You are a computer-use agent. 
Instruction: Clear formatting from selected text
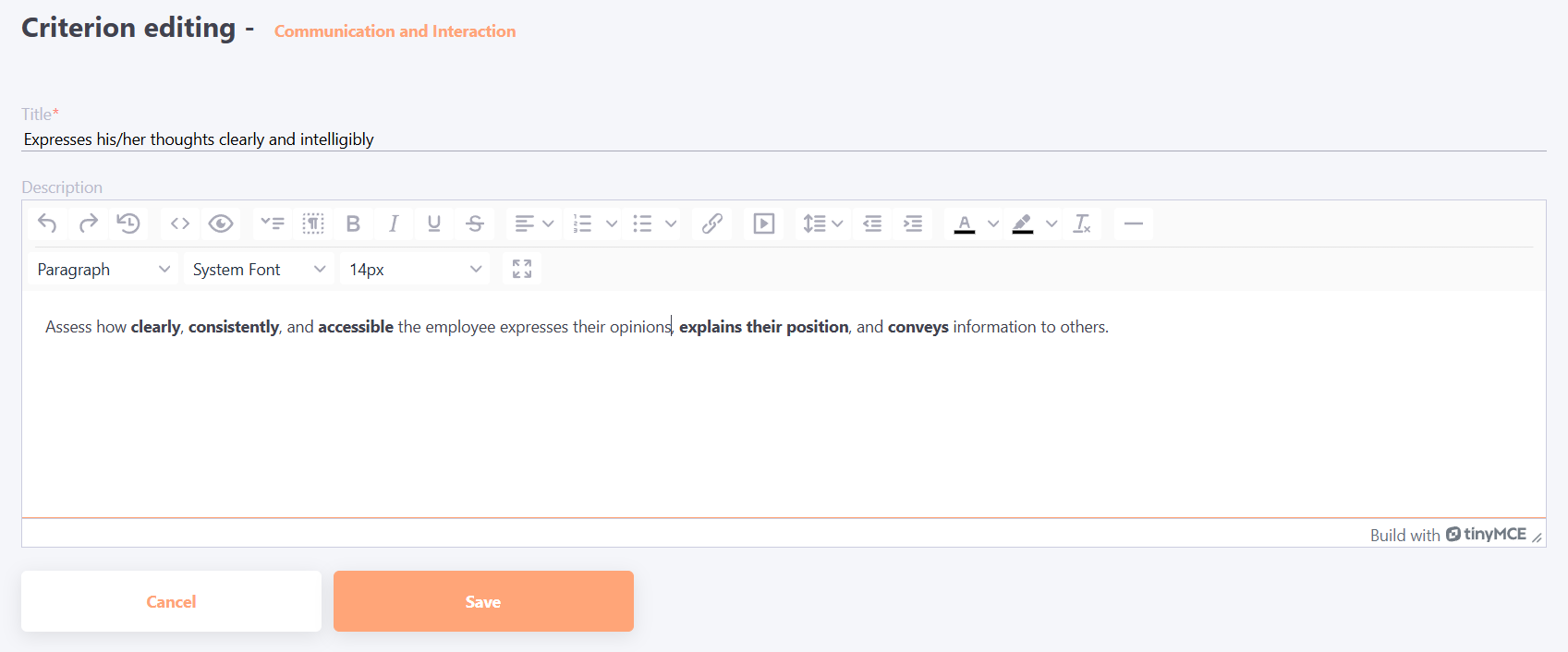coord(1082,223)
